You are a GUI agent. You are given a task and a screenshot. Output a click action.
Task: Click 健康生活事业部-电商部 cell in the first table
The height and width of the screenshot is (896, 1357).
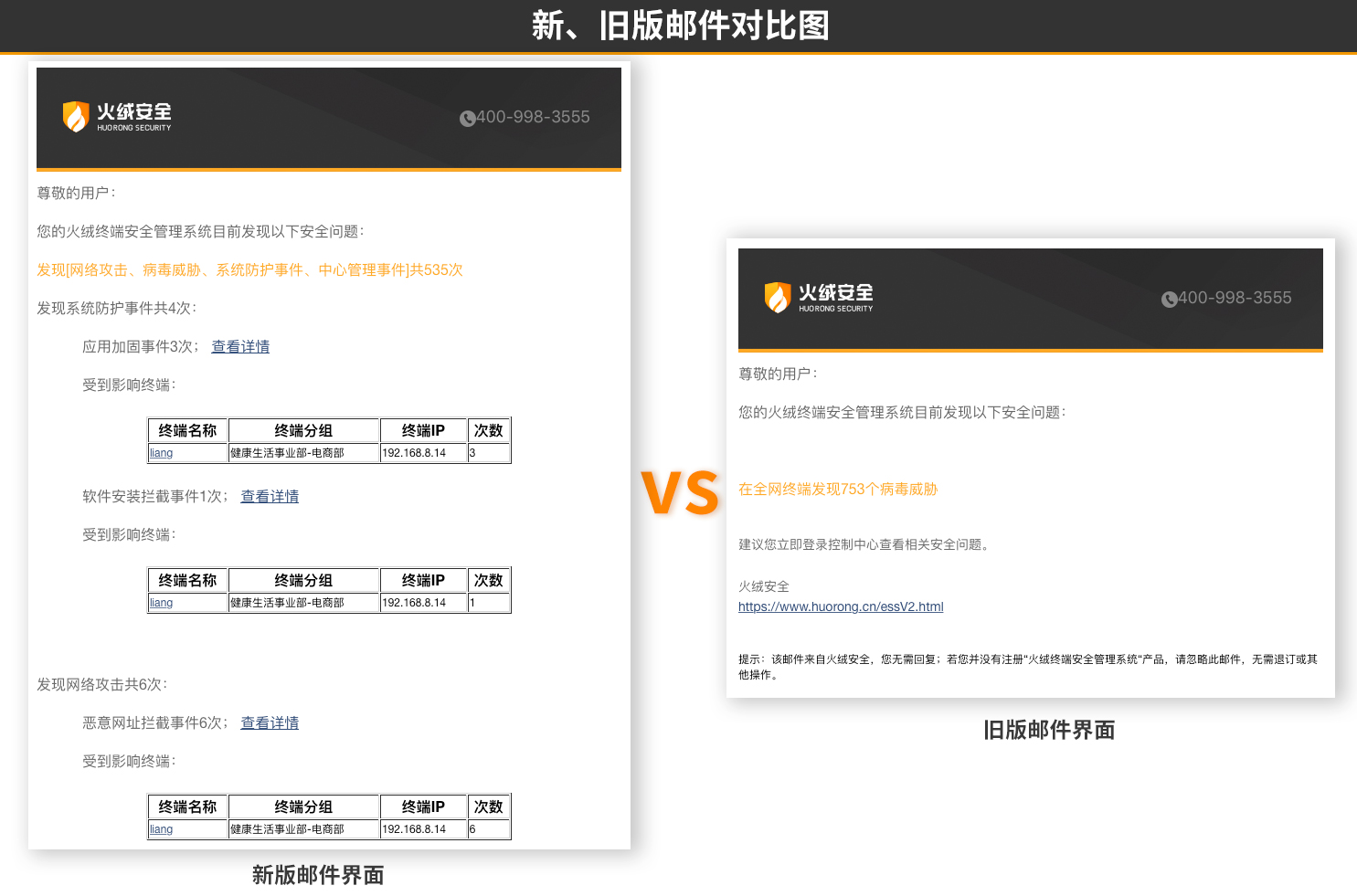(303, 453)
